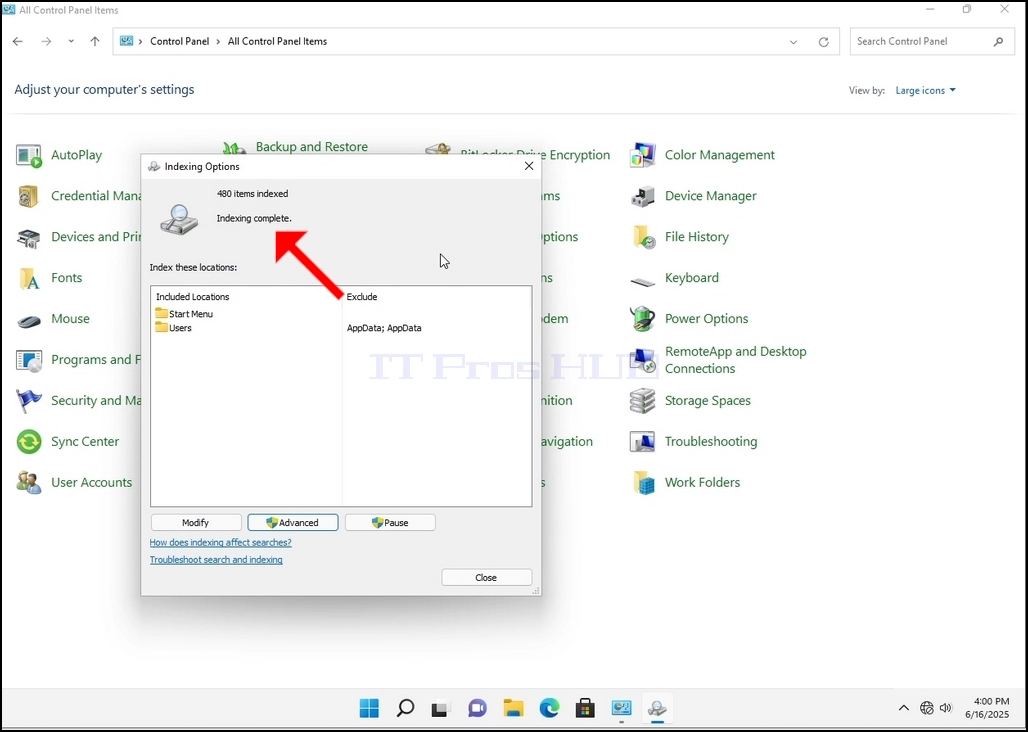
Task: Open the Fonts icon
Action: pos(29,278)
